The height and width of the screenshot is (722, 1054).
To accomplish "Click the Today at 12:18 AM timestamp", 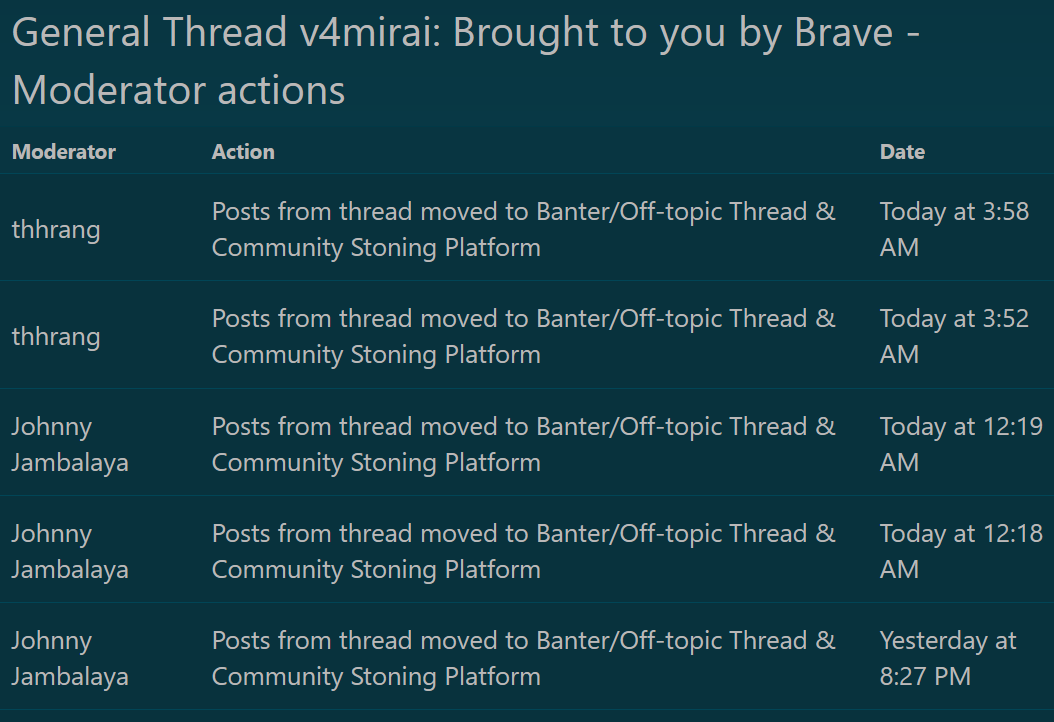I will [961, 551].
